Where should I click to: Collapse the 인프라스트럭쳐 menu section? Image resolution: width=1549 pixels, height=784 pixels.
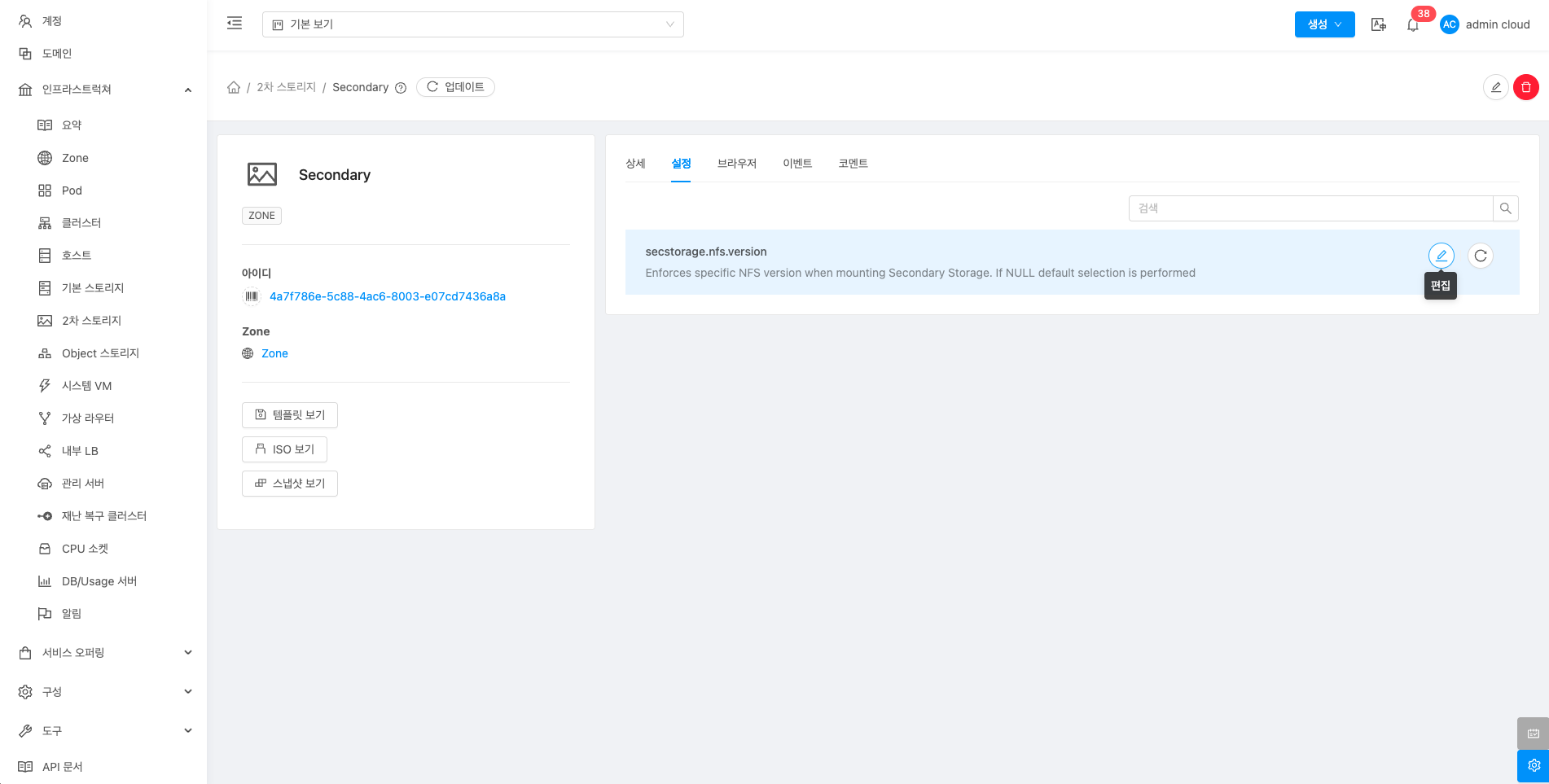pos(104,90)
